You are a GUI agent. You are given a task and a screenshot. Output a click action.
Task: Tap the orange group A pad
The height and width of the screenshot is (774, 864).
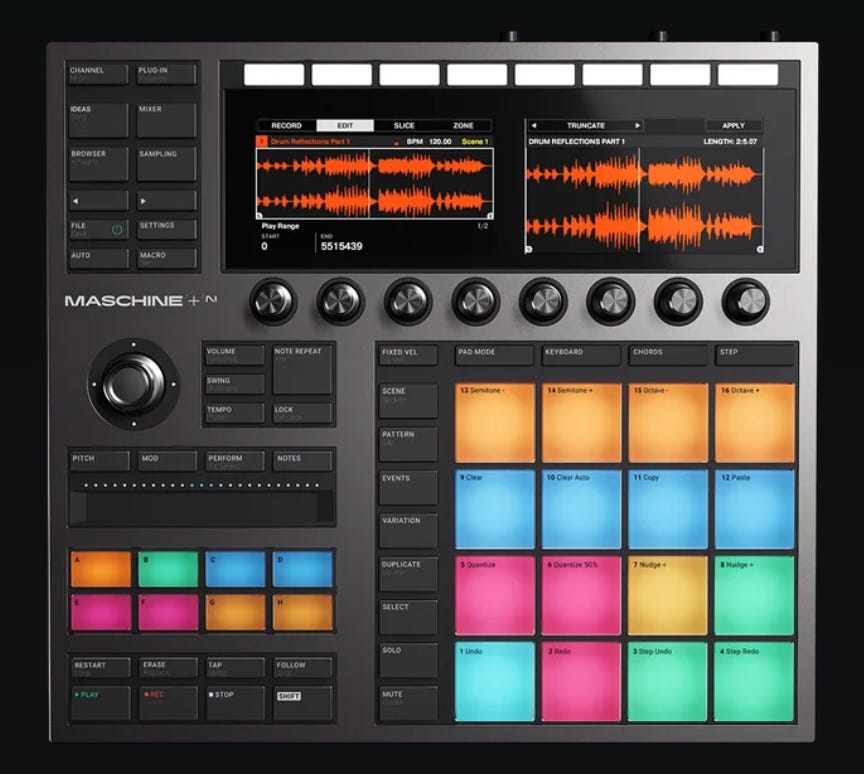click(100, 569)
